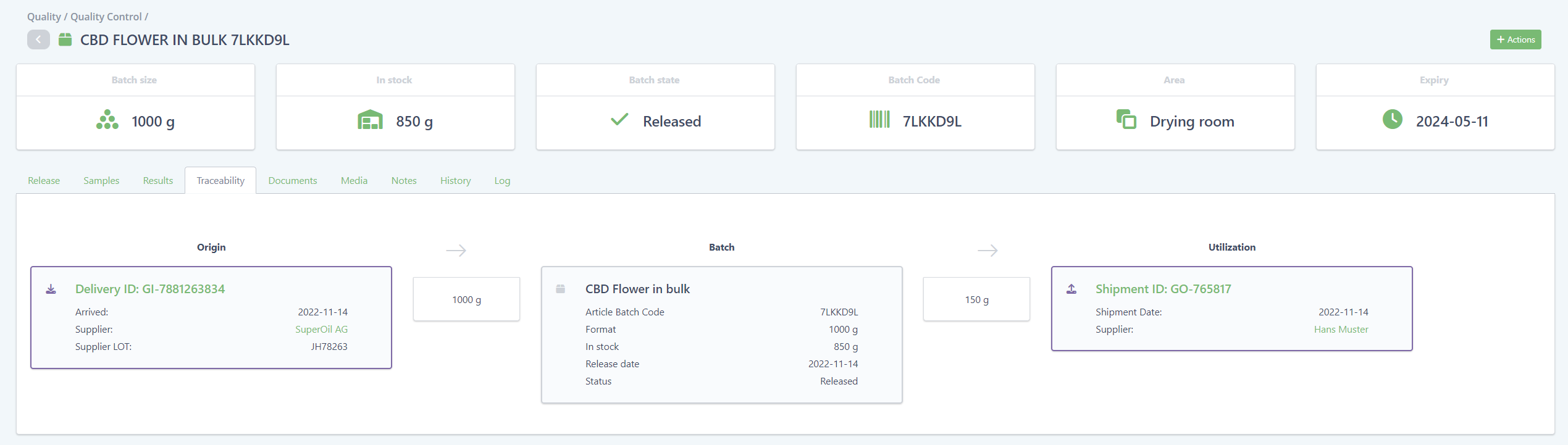Click the back arrow button
The height and width of the screenshot is (445, 1568).
[x=38, y=40]
